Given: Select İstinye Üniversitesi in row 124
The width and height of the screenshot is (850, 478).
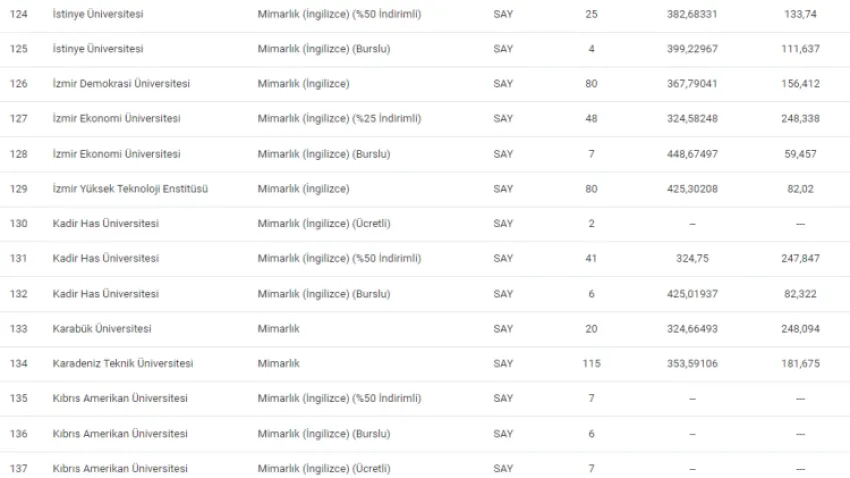Looking at the screenshot, I should (98, 14).
